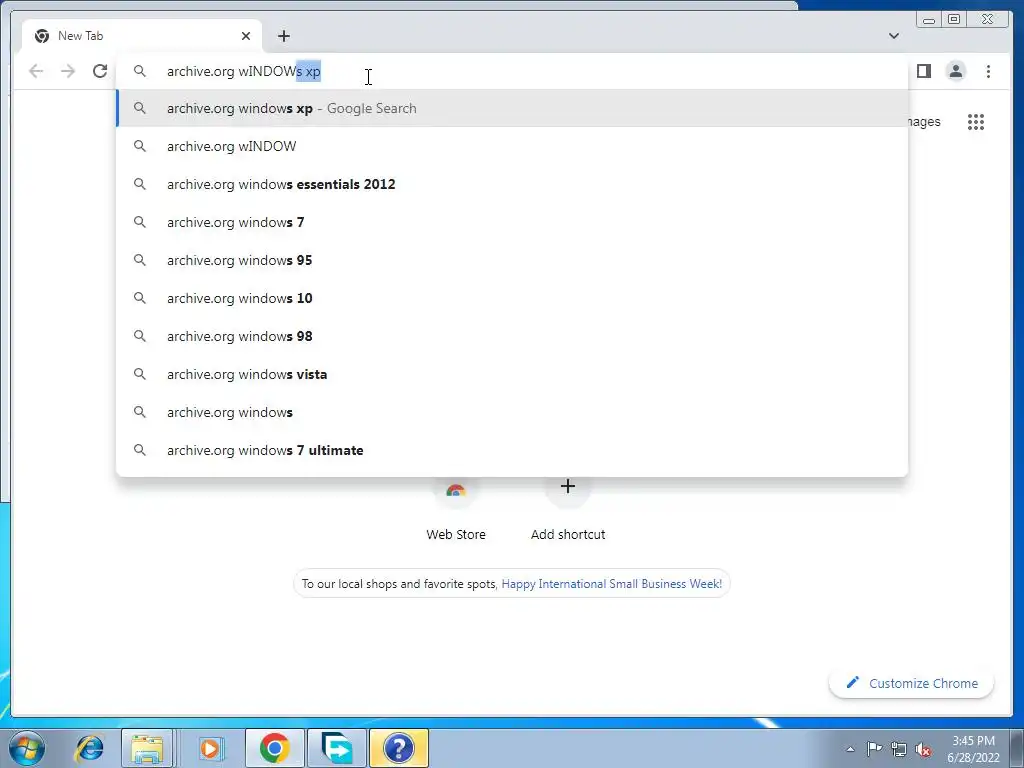The width and height of the screenshot is (1024, 768).
Task: Click the browser back arrow
Action: pyautogui.click(x=36, y=71)
